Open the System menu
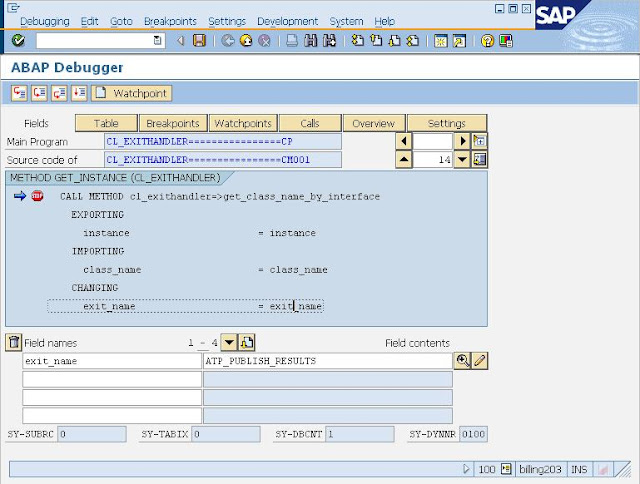 point(346,21)
